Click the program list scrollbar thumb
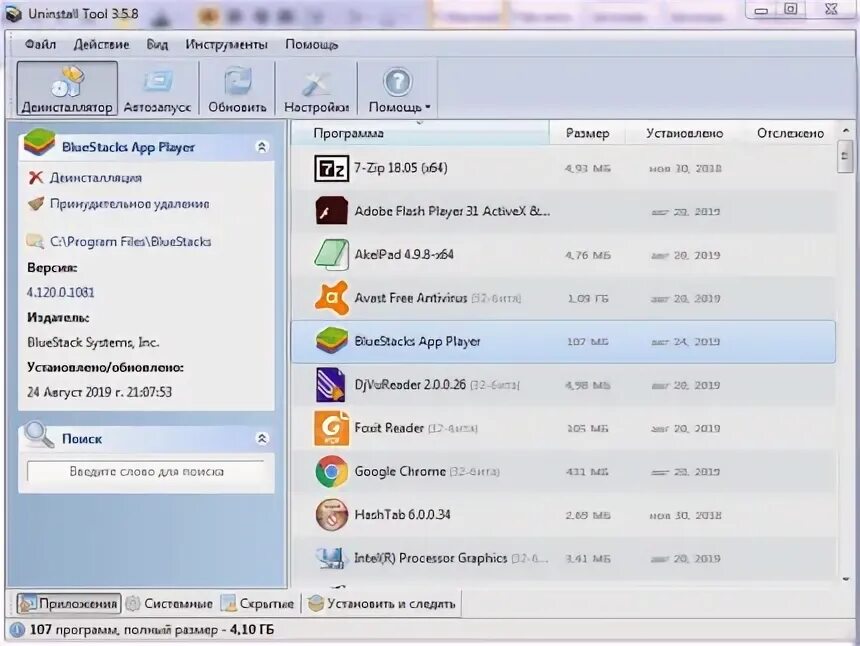Screen dimensions: 860x646 click(845, 157)
